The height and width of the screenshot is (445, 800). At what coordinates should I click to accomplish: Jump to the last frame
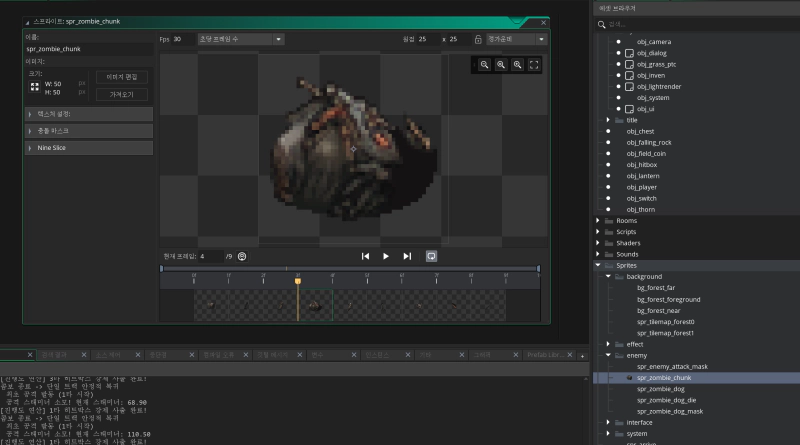click(x=407, y=256)
